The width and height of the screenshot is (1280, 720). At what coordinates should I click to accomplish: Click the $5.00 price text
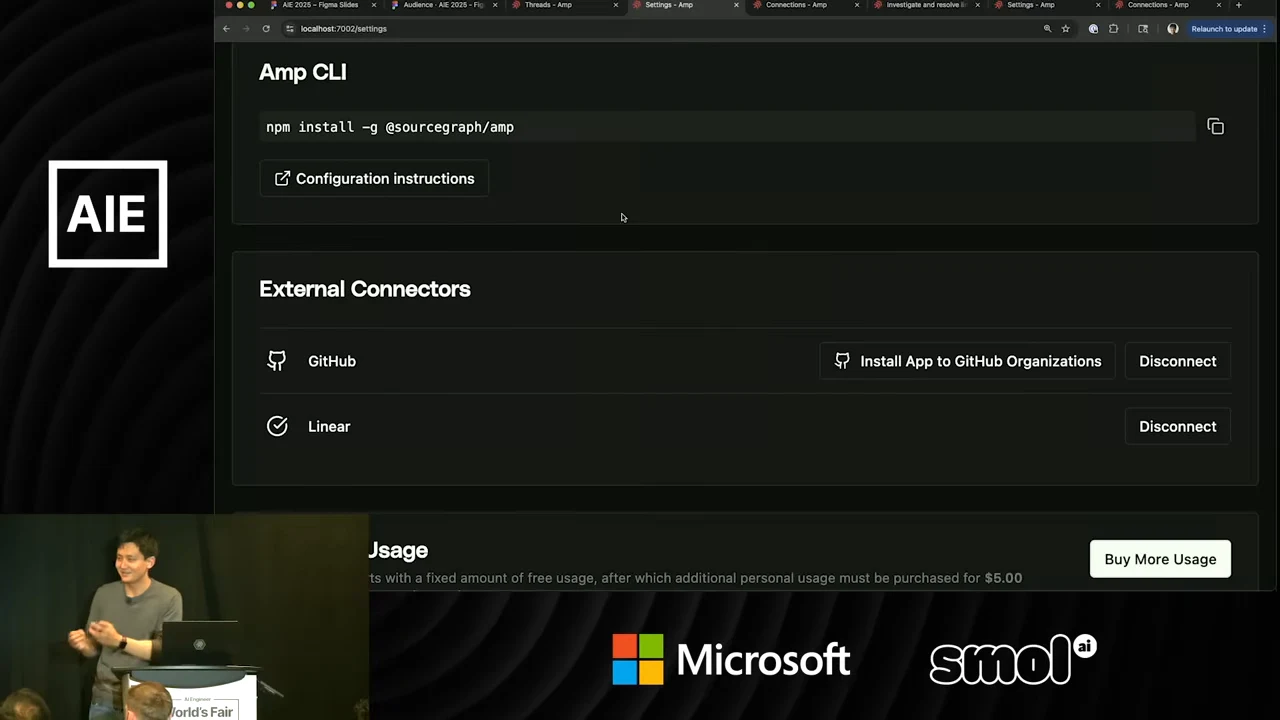click(1003, 578)
